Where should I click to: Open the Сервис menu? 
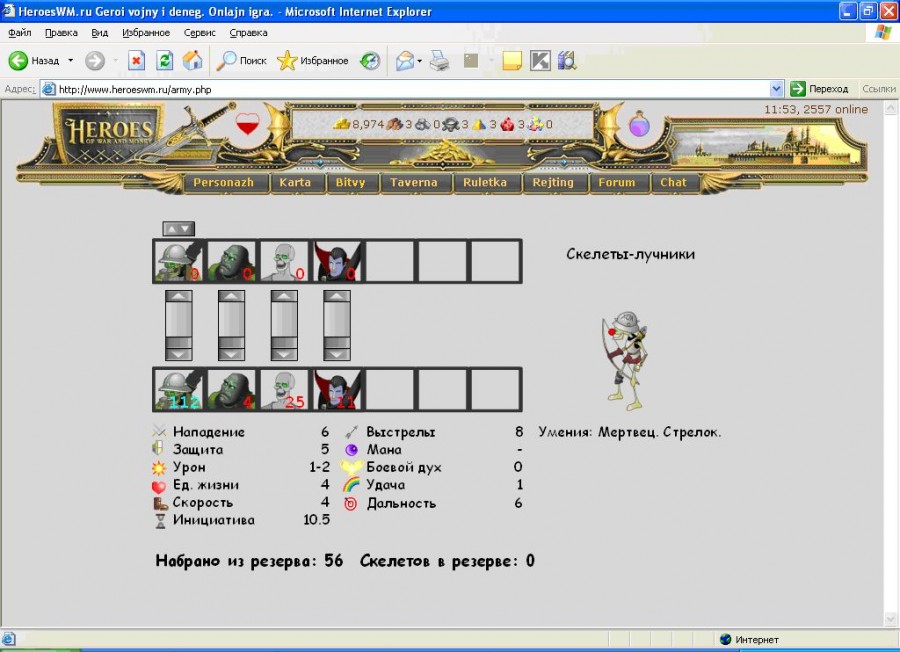point(199,33)
